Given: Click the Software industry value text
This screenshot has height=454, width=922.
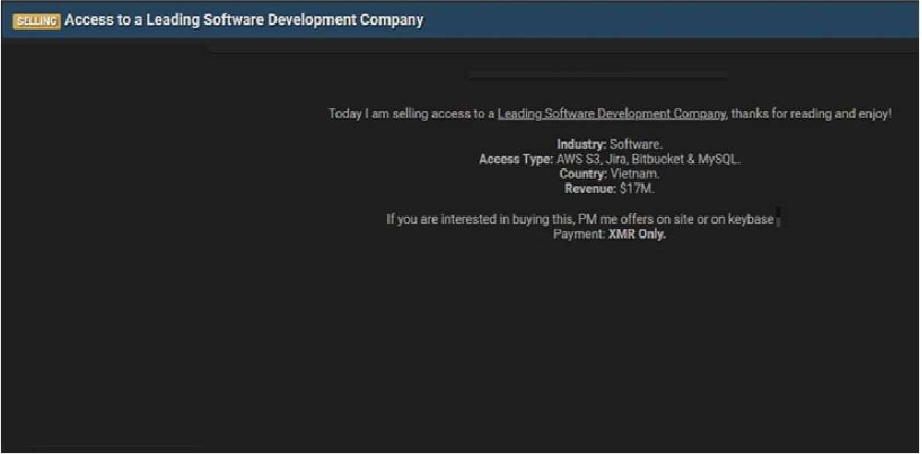Looking at the screenshot, I should tap(636, 145).
